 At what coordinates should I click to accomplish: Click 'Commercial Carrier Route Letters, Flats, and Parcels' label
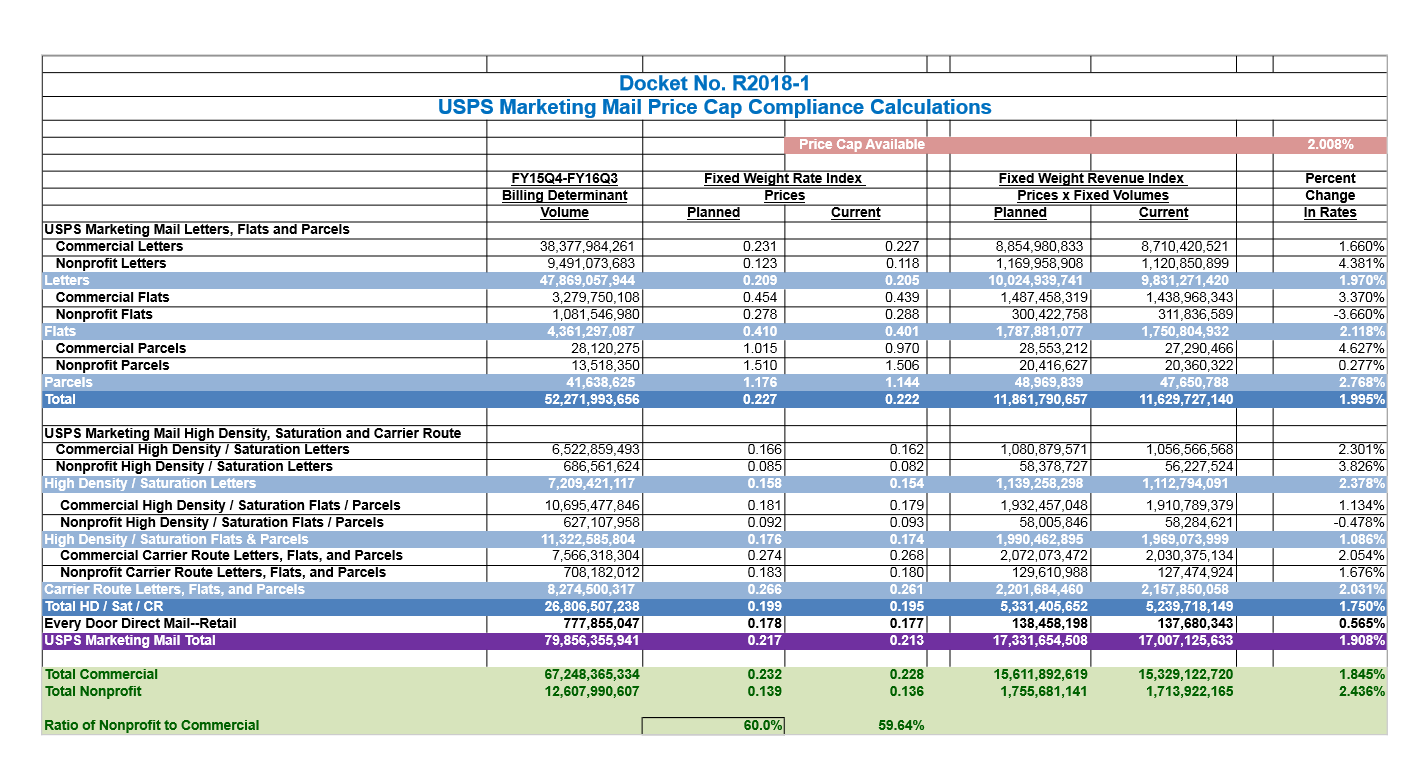231,556
